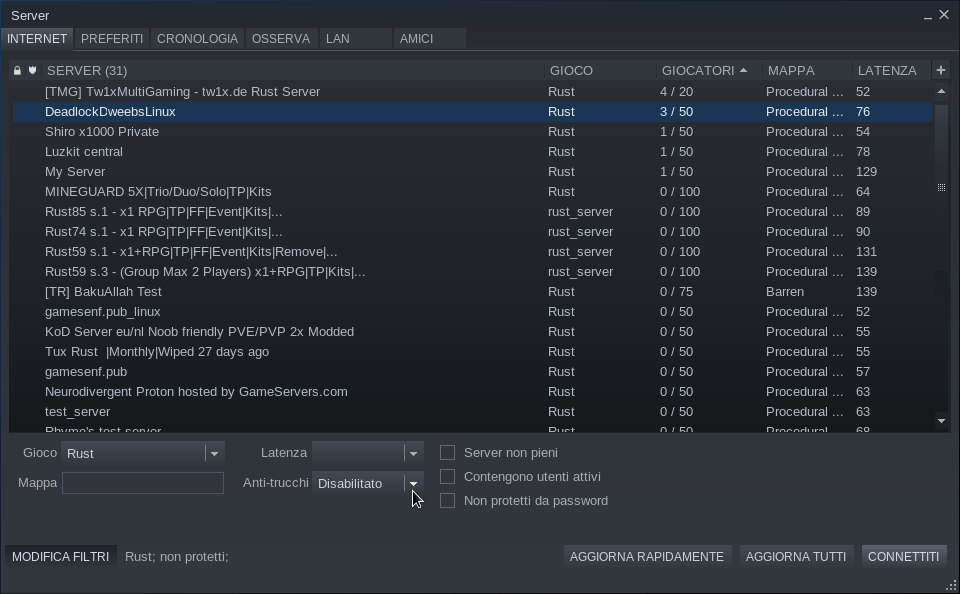Screen dimensions: 960x594
Task: Select test_server row
Action: point(472,412)
